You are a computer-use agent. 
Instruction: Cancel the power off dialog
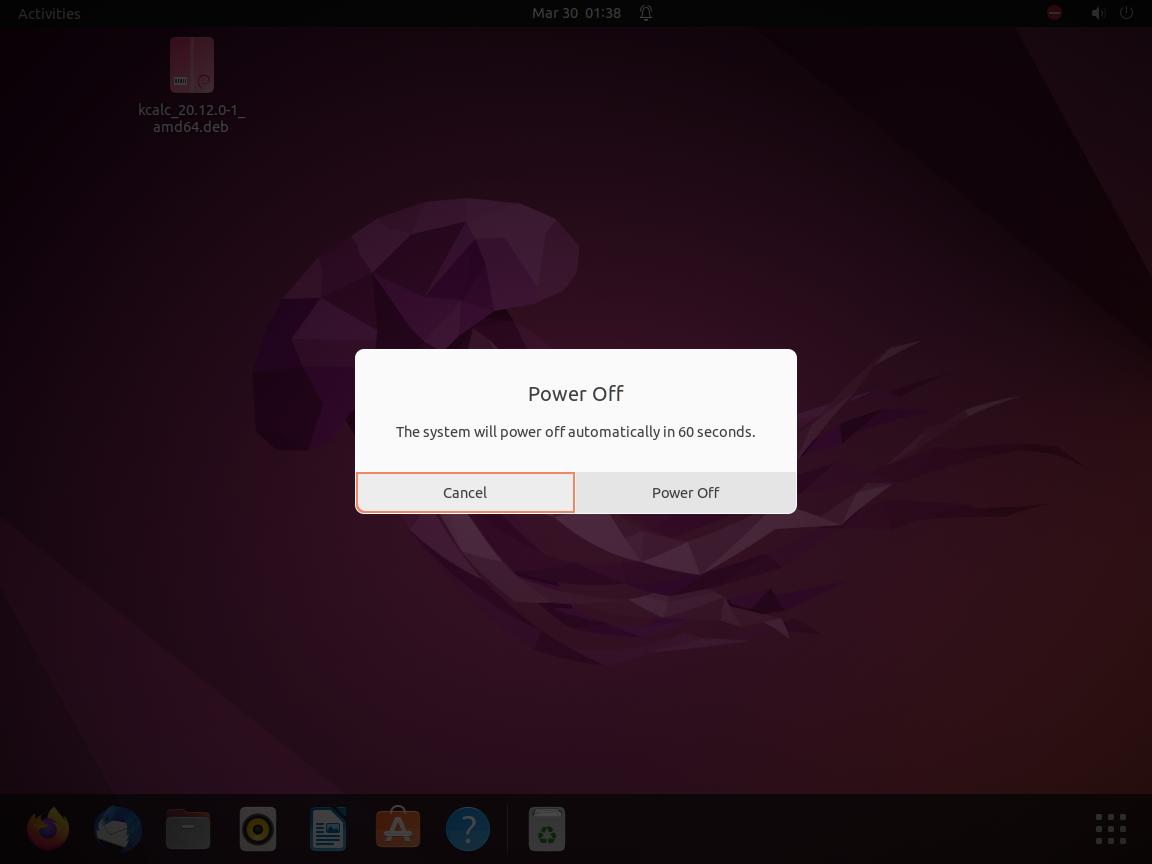click(465, 492)
